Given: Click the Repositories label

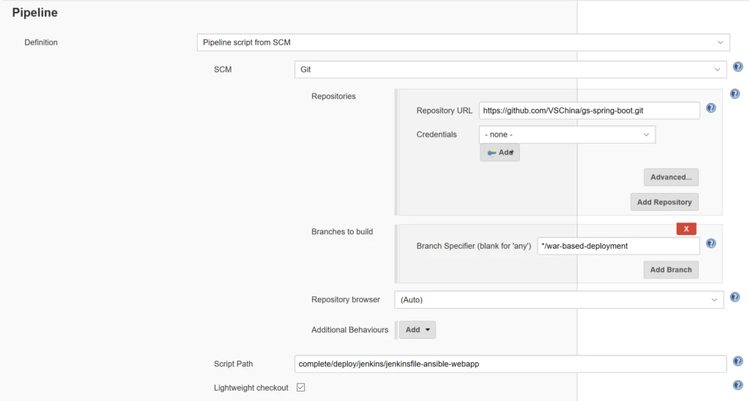Looking at the screenshot, I should coord(333,96).
